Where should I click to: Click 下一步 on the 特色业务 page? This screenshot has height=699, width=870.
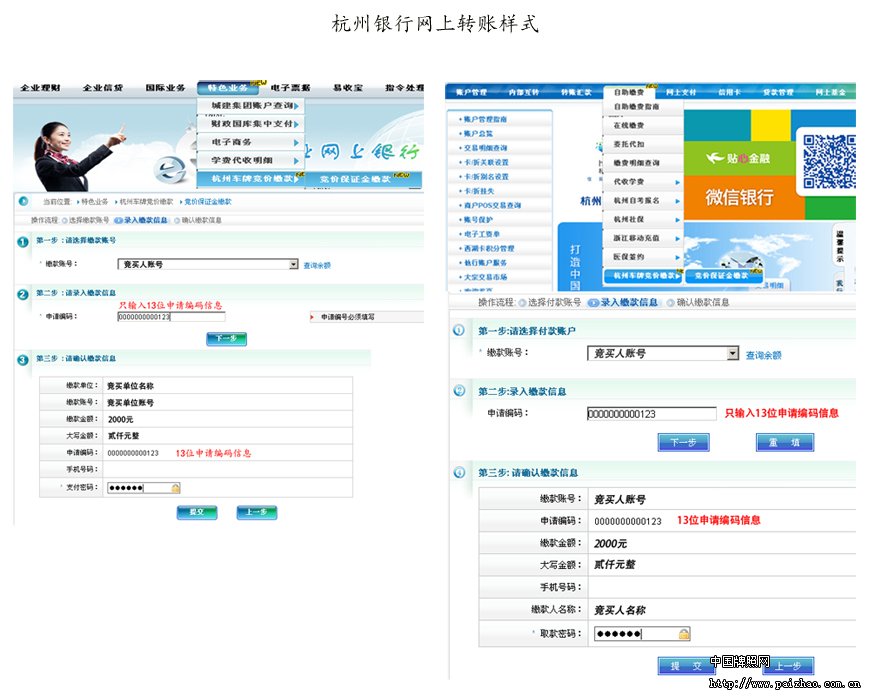226,338
